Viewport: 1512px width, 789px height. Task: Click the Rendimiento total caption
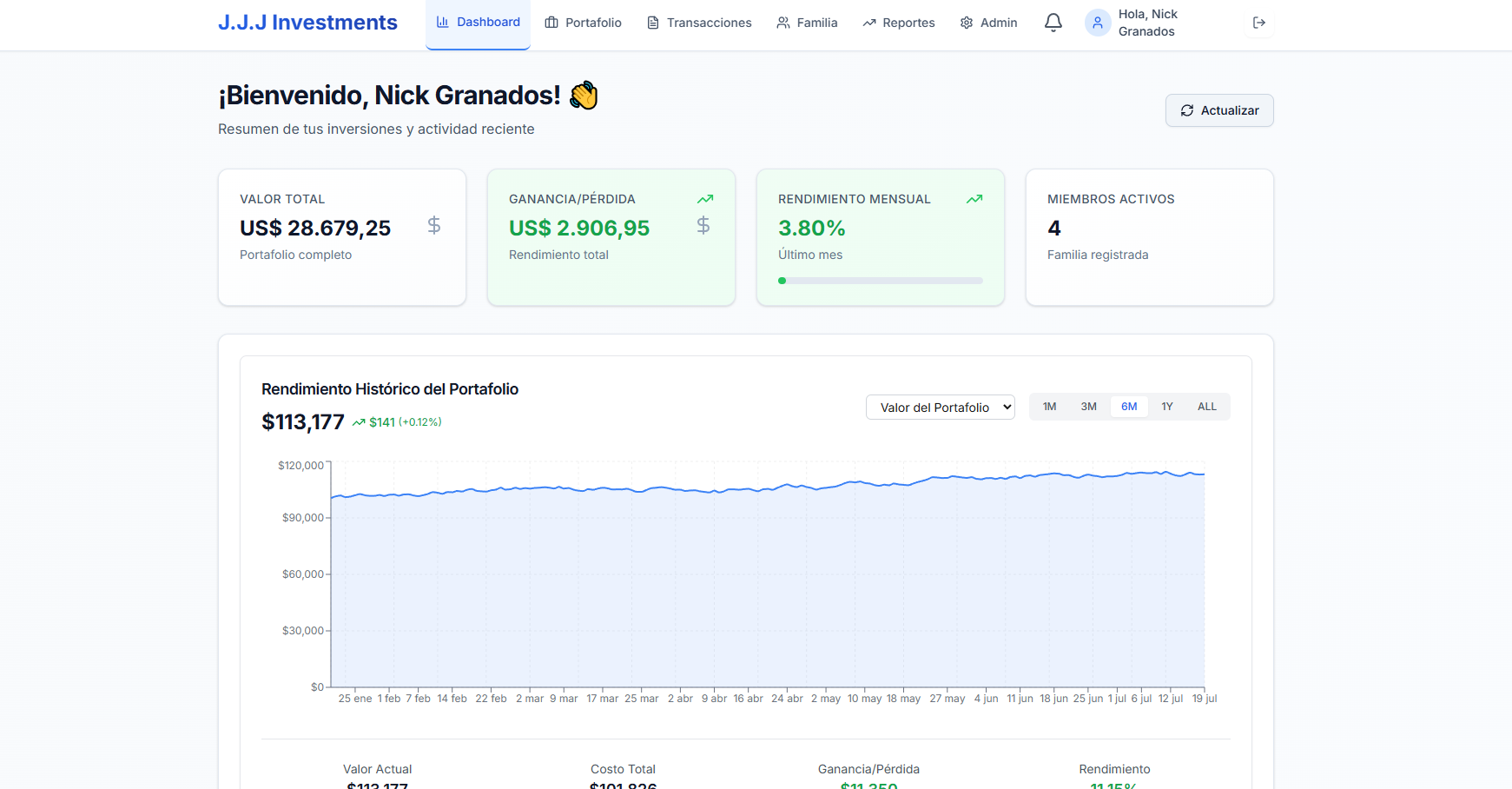[x=558, y=255]
